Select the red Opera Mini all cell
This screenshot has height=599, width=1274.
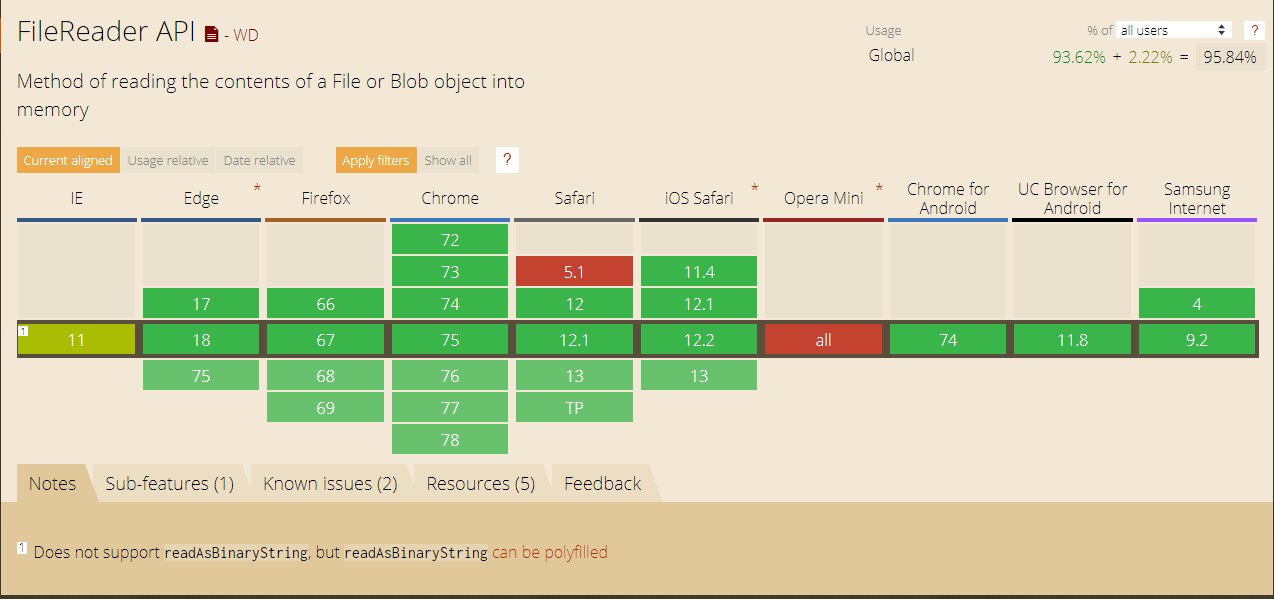(x=824, y=340)
